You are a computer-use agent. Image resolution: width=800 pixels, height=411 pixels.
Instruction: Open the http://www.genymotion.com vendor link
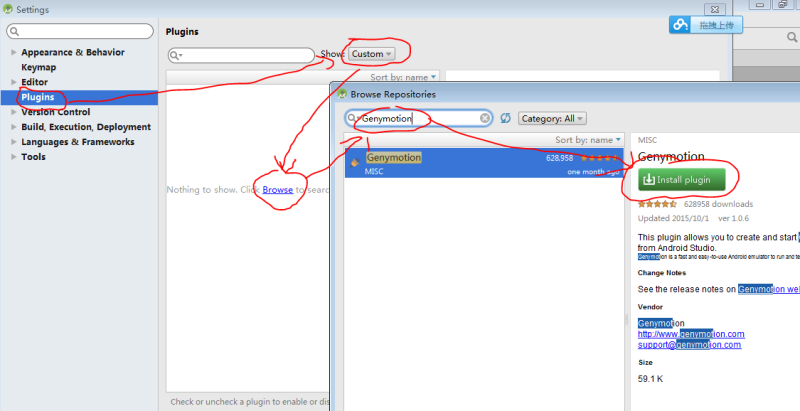[x=691, y=334]
